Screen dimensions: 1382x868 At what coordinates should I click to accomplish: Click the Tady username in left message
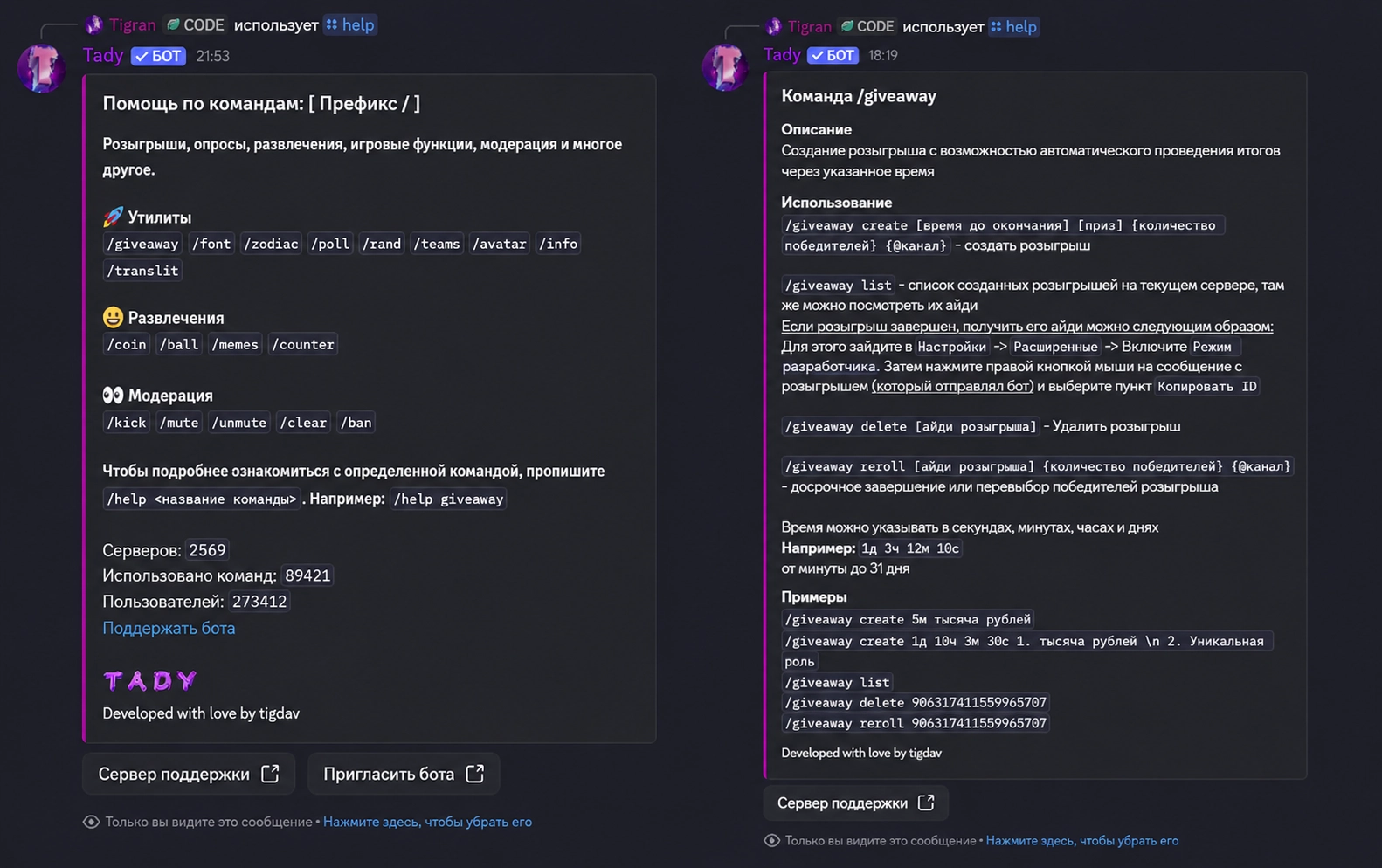[x=103, y=55]
